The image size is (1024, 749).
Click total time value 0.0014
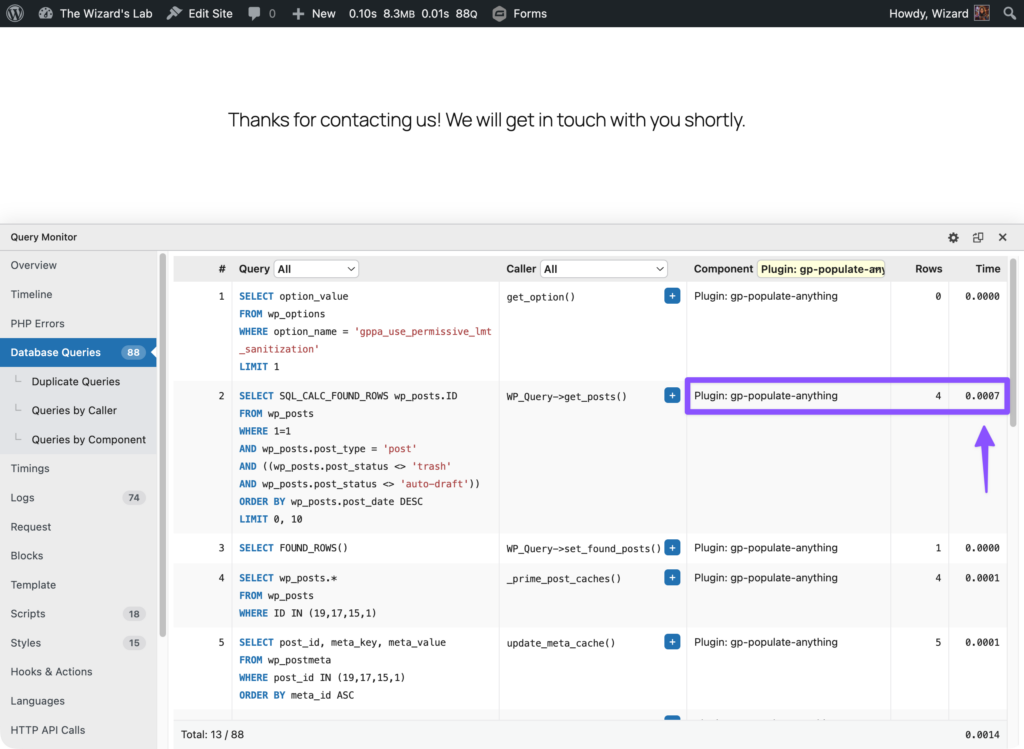[x=982, y=735]
